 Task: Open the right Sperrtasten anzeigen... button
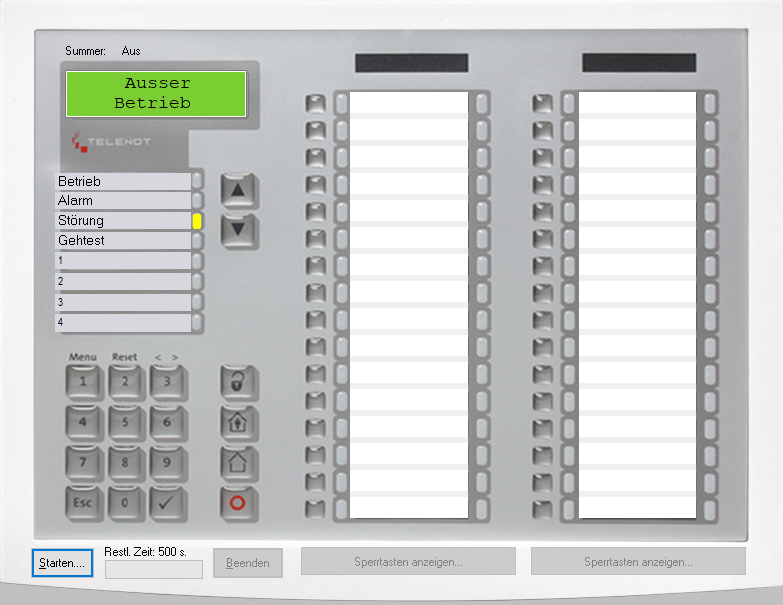[x=638, y=562]
